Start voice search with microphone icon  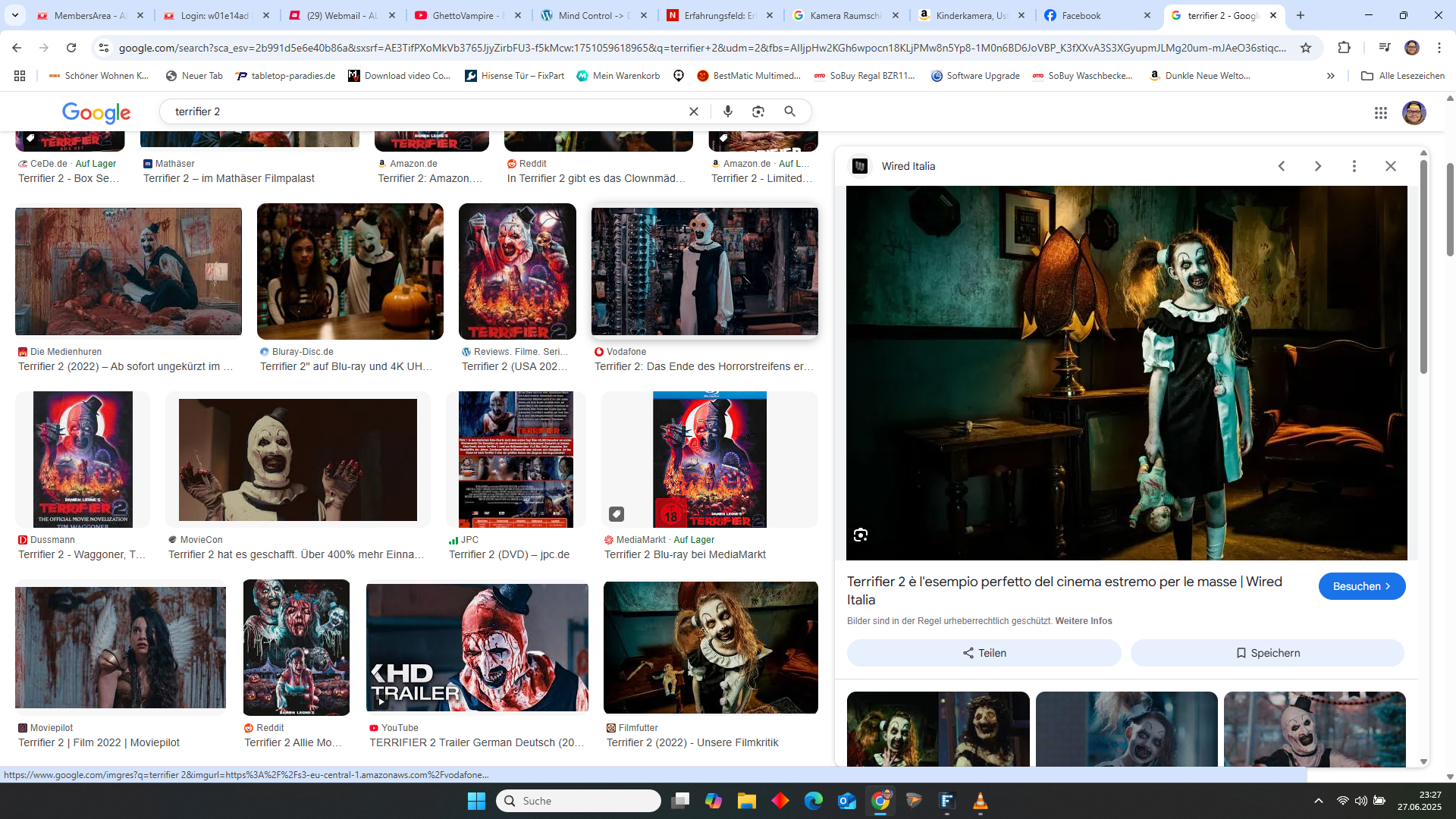coord(728,111)
